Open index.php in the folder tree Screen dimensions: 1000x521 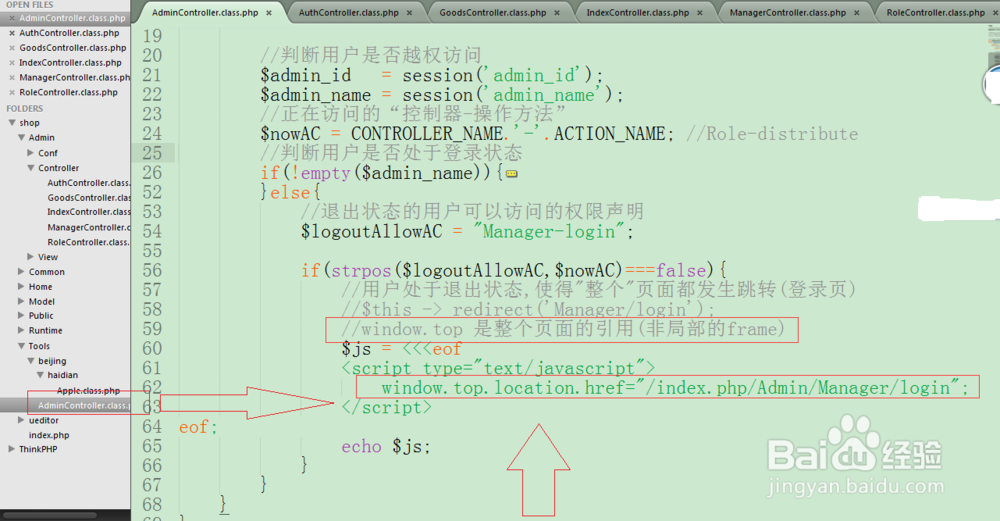[x=49, y=435]
